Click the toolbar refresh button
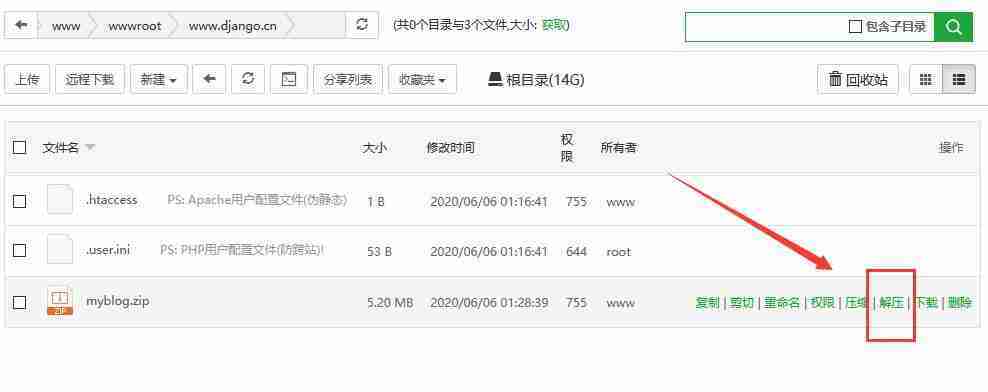988x392 pixels. (248, 79)
